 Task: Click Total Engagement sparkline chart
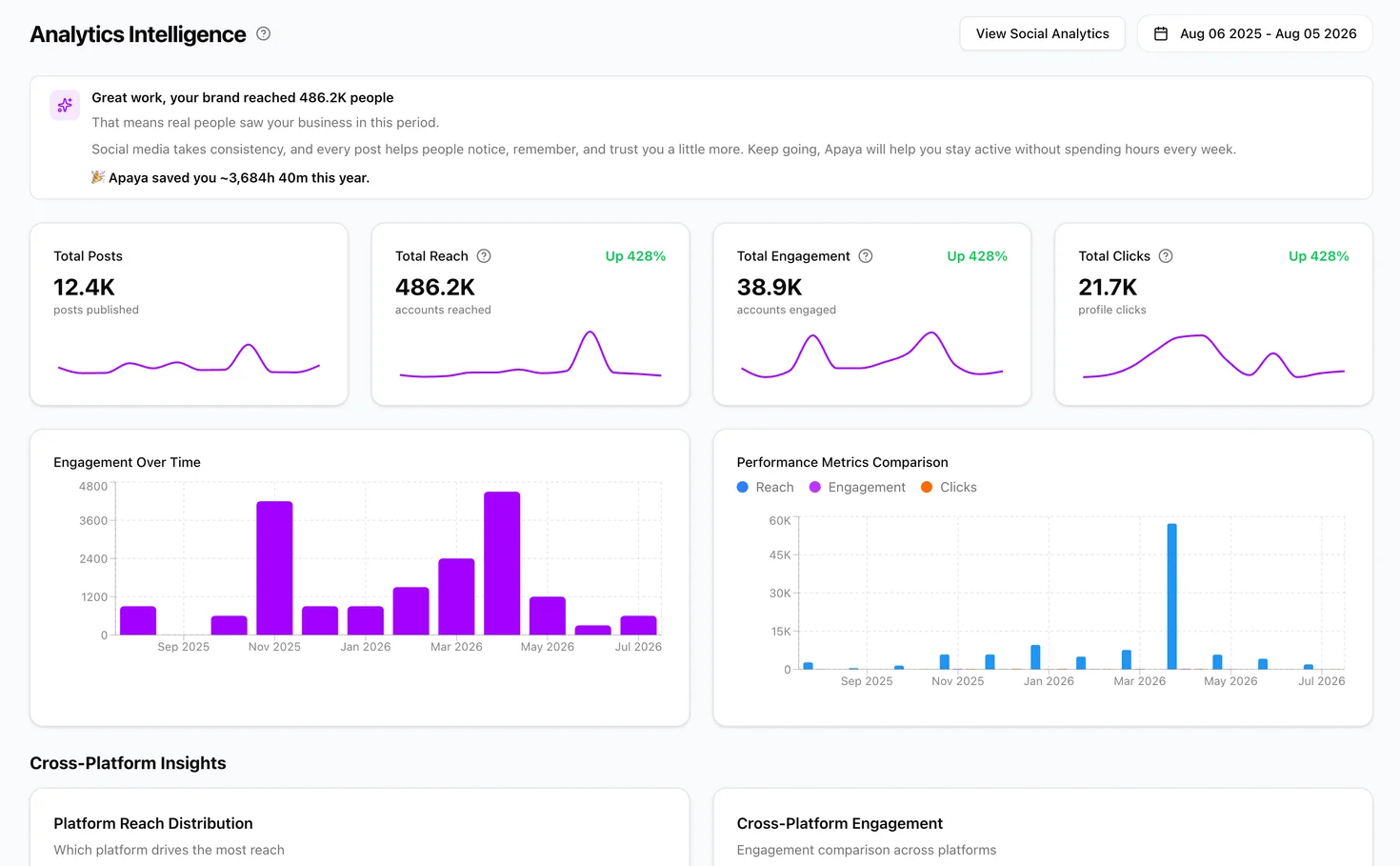(872, 355)
